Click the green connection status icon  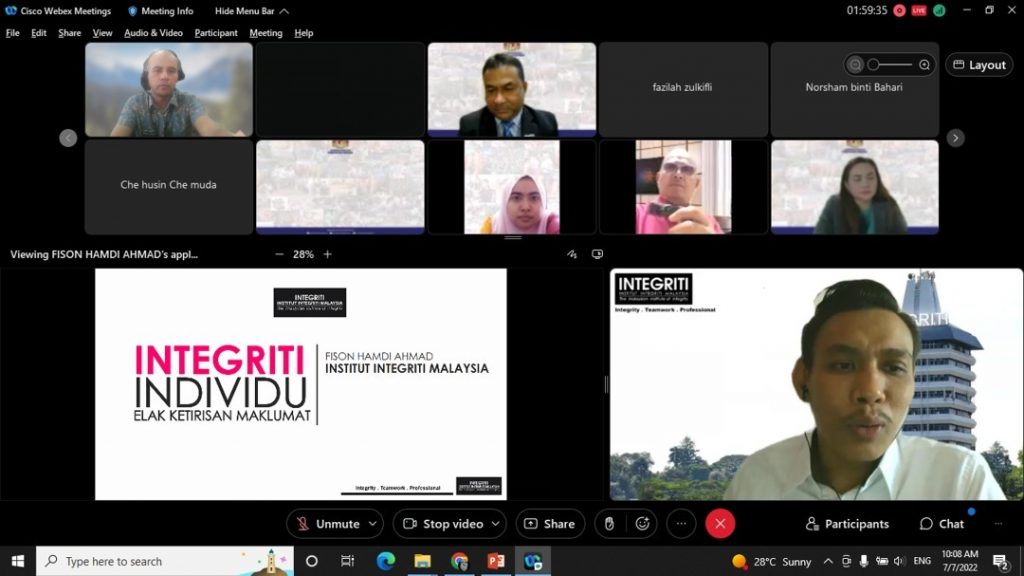(x=939, y=10)
